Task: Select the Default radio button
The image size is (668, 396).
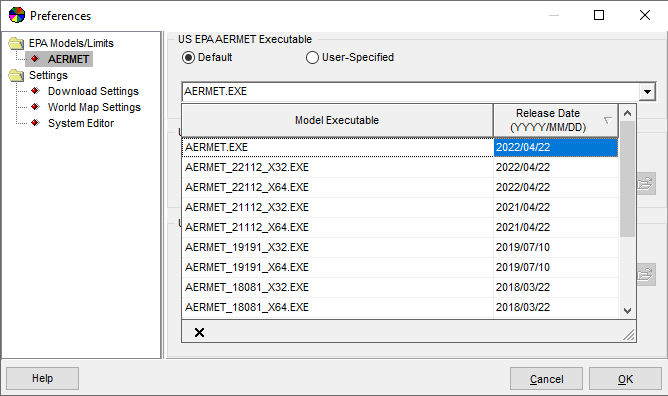Action: click(188, 57)
